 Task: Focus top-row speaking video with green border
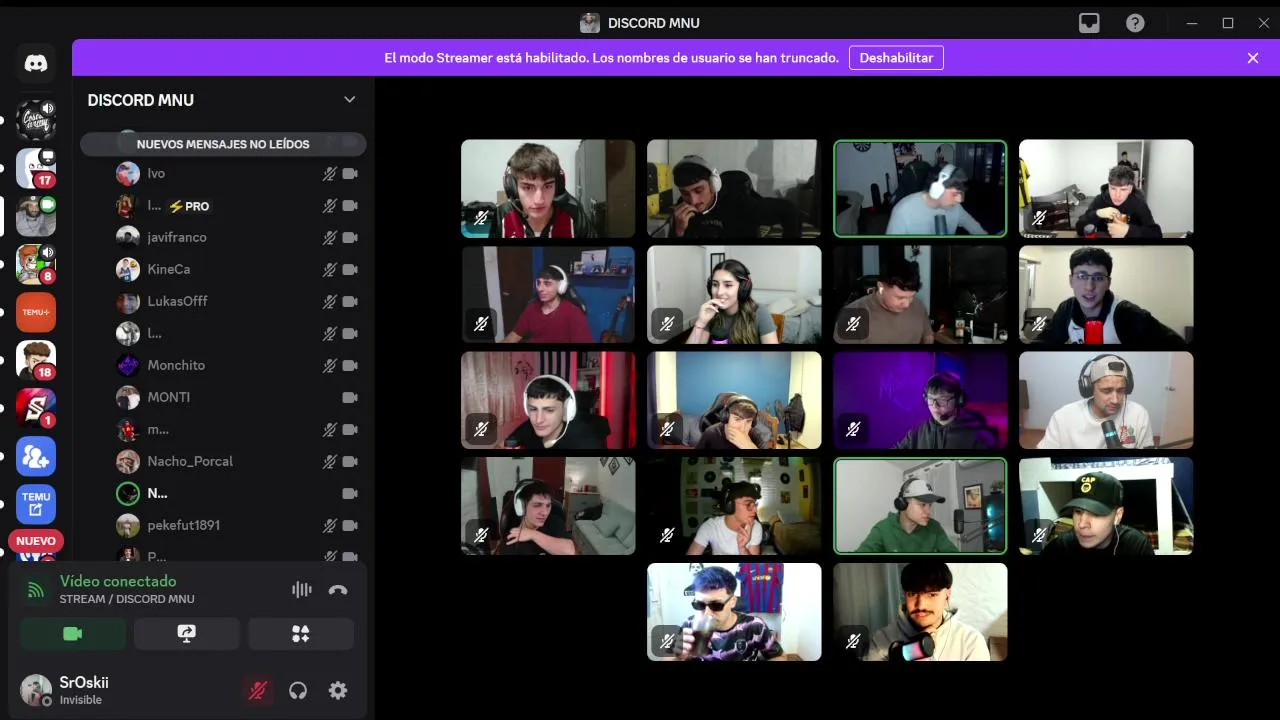(x=920, y=188)
